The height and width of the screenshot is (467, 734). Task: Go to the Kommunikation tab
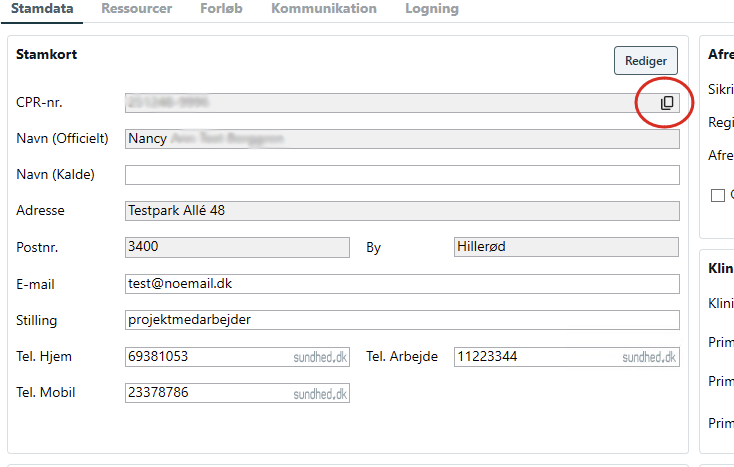[324, 9]
